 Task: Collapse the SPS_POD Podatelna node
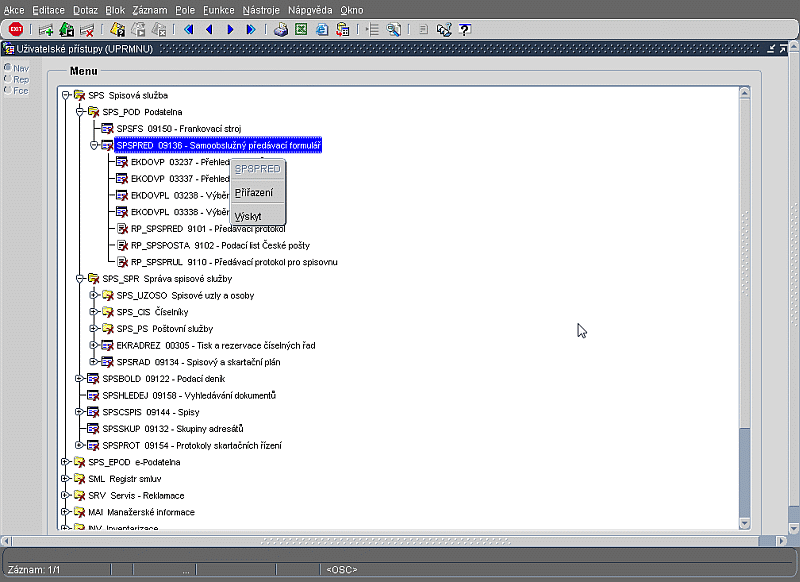tap(80, 112)
